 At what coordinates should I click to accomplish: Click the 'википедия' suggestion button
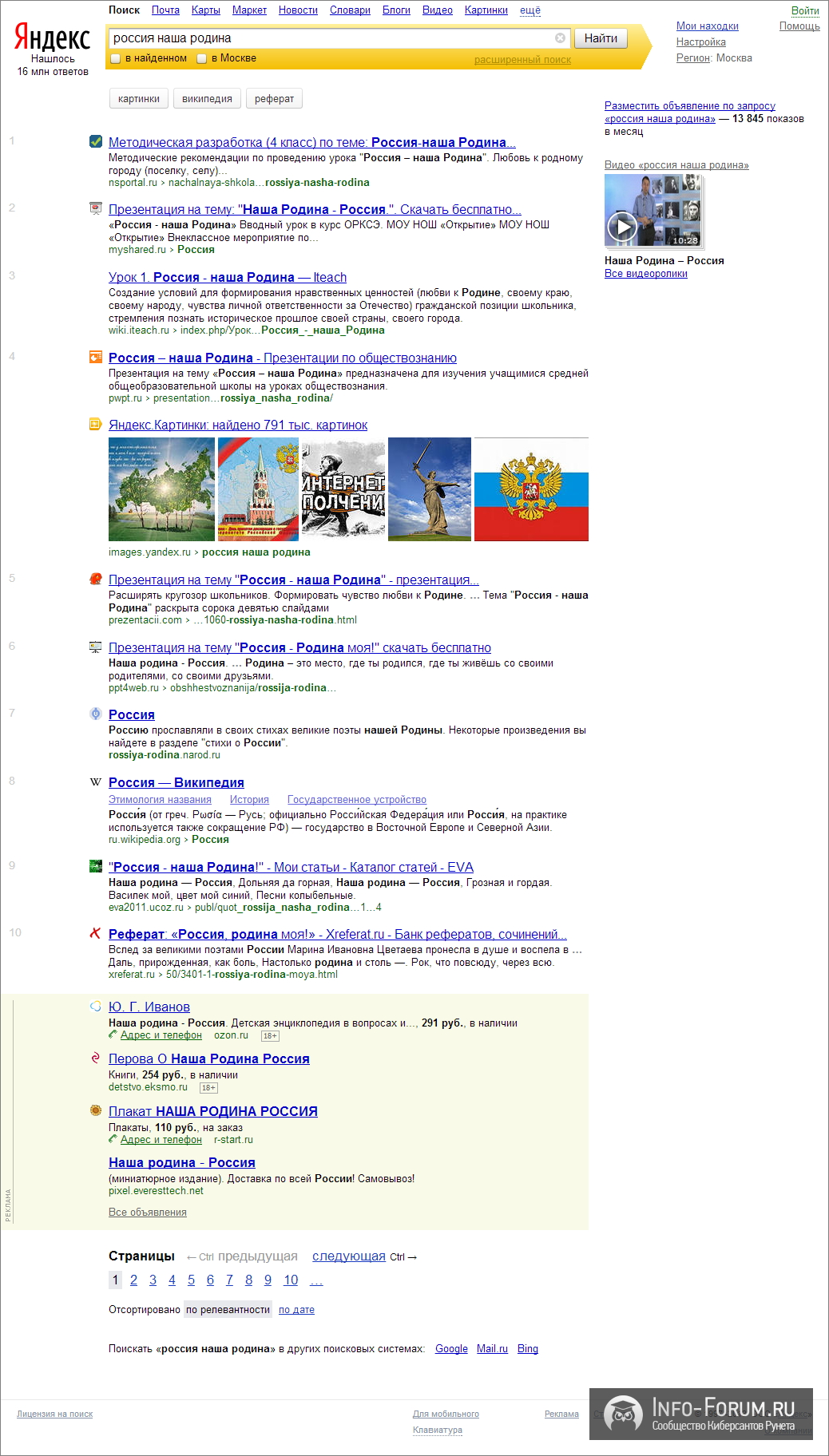click(207, 99)
